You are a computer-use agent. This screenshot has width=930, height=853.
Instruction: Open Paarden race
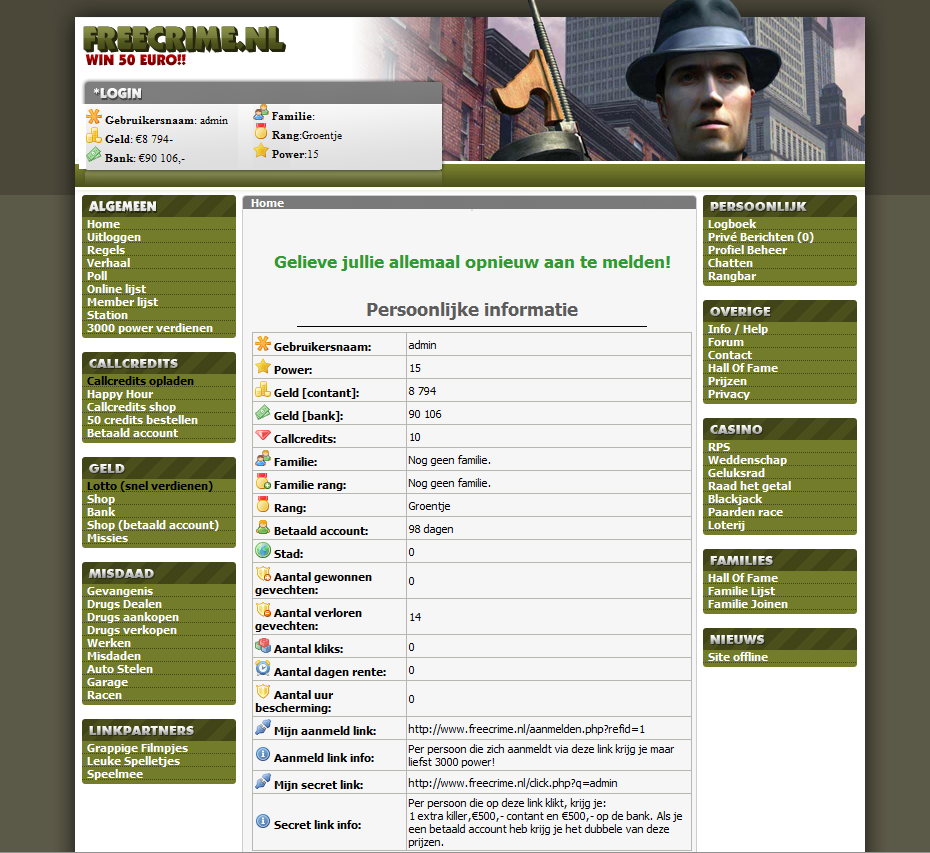tap(746, 513)
